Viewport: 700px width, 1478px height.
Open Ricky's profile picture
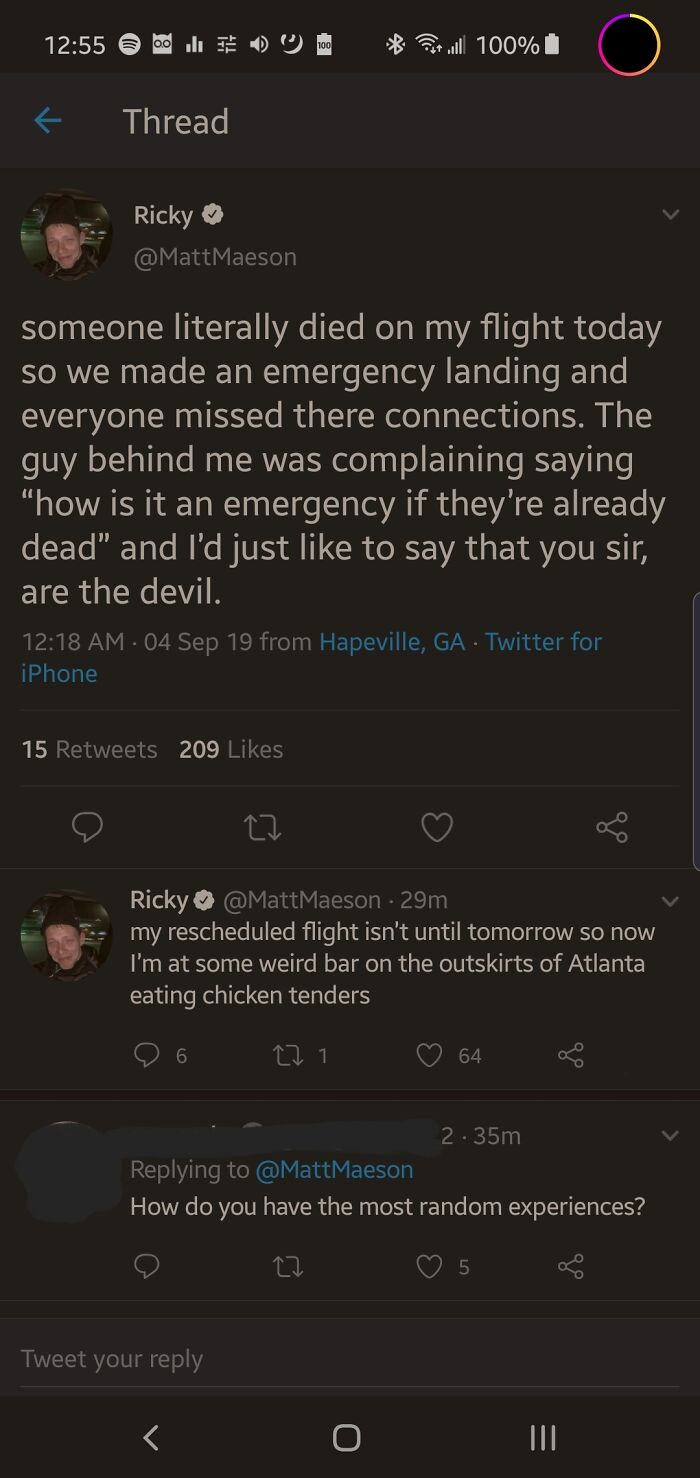click(x=66, y=235)
